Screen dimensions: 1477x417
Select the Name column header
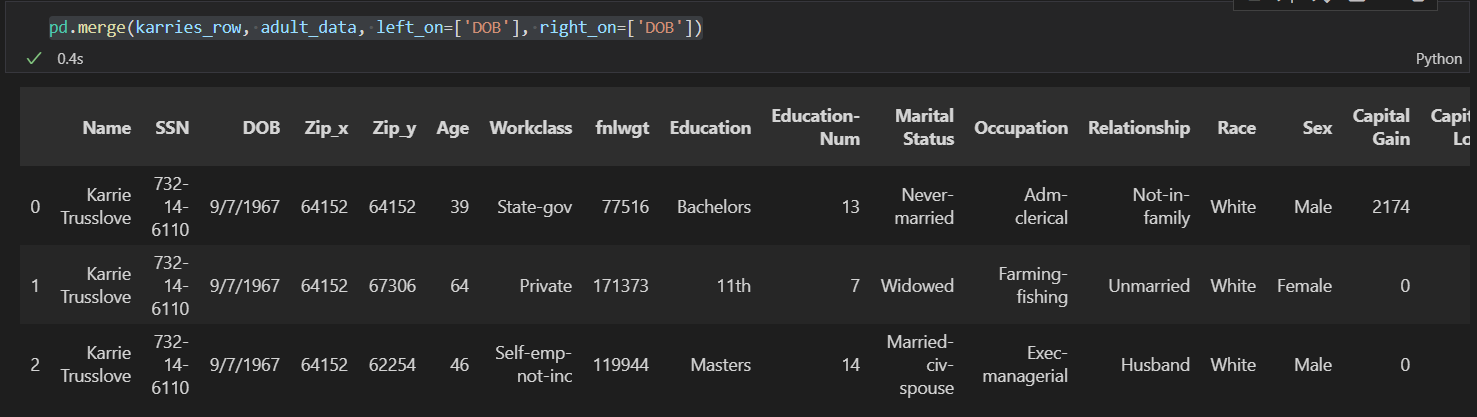tap(107, 128)
